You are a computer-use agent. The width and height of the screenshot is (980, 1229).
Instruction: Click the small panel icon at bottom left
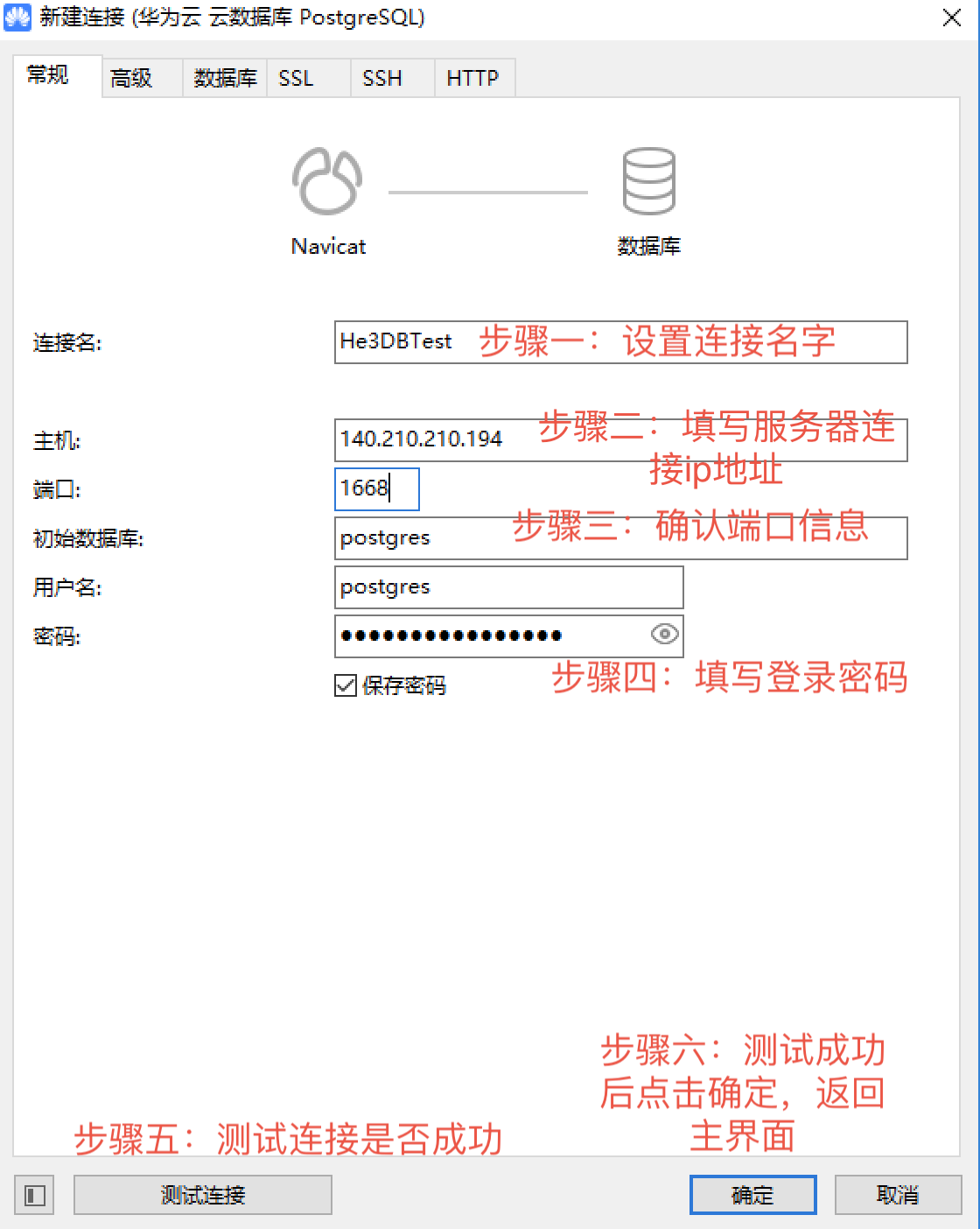33,1194
